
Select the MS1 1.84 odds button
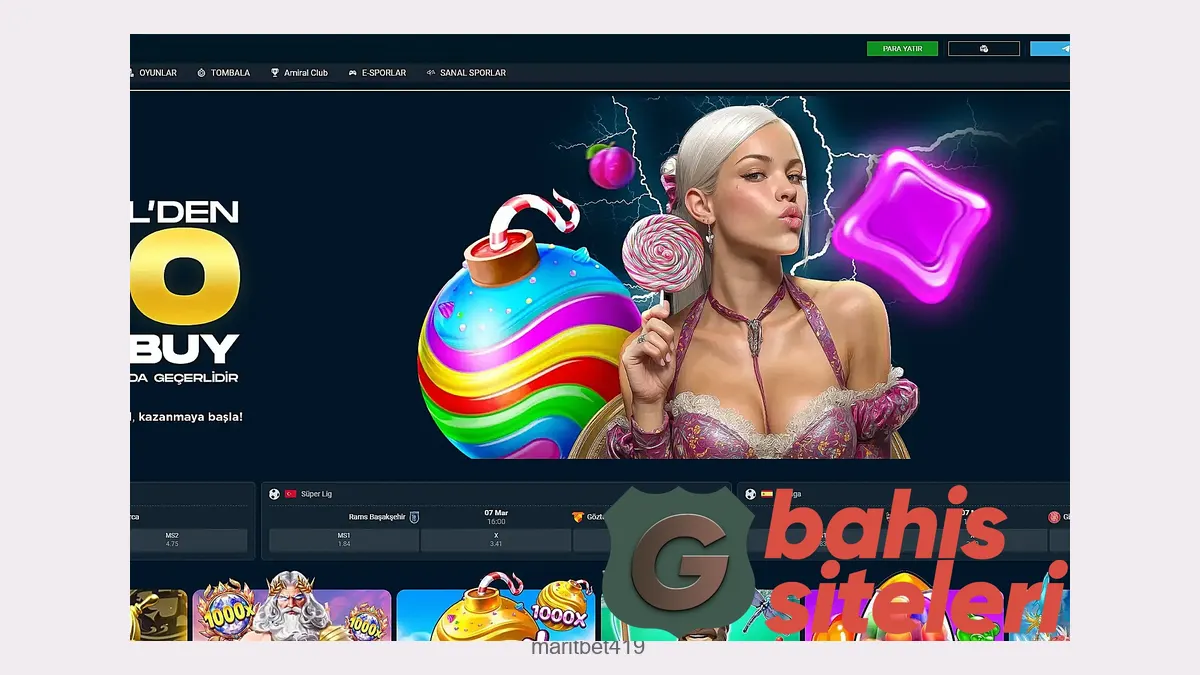[x=344, y=540]
